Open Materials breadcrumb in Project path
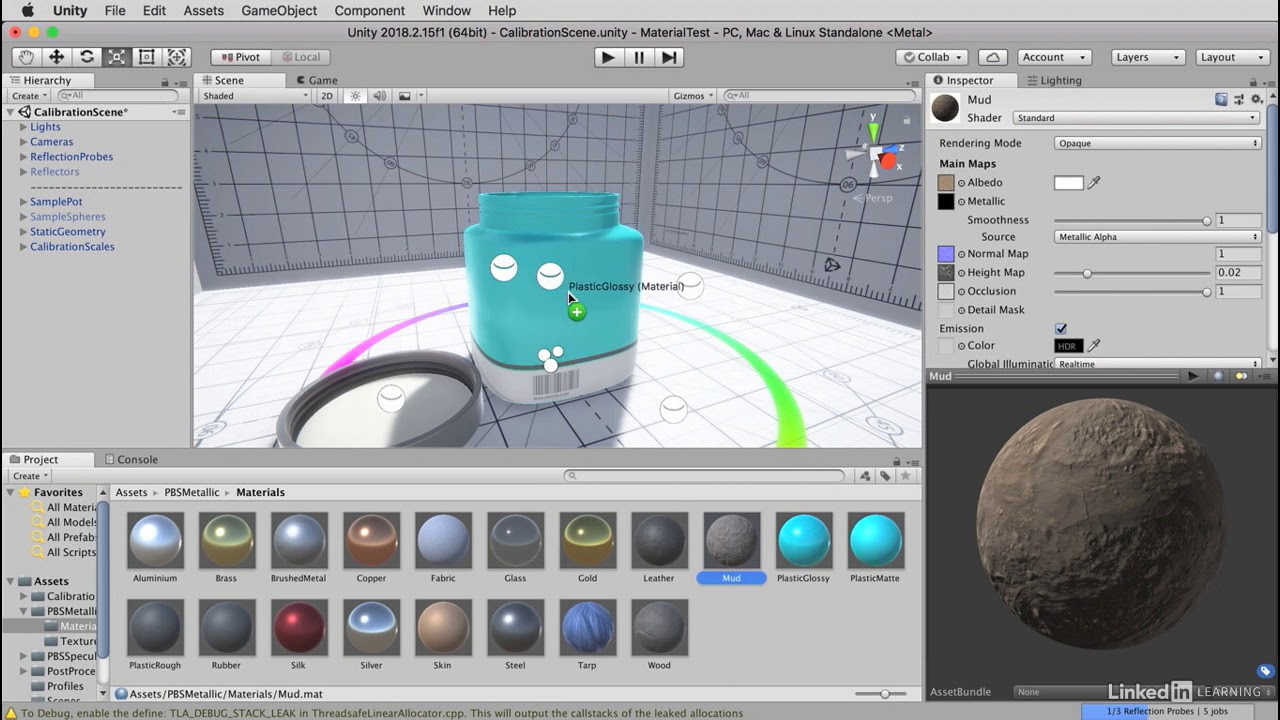 [260, 492]
